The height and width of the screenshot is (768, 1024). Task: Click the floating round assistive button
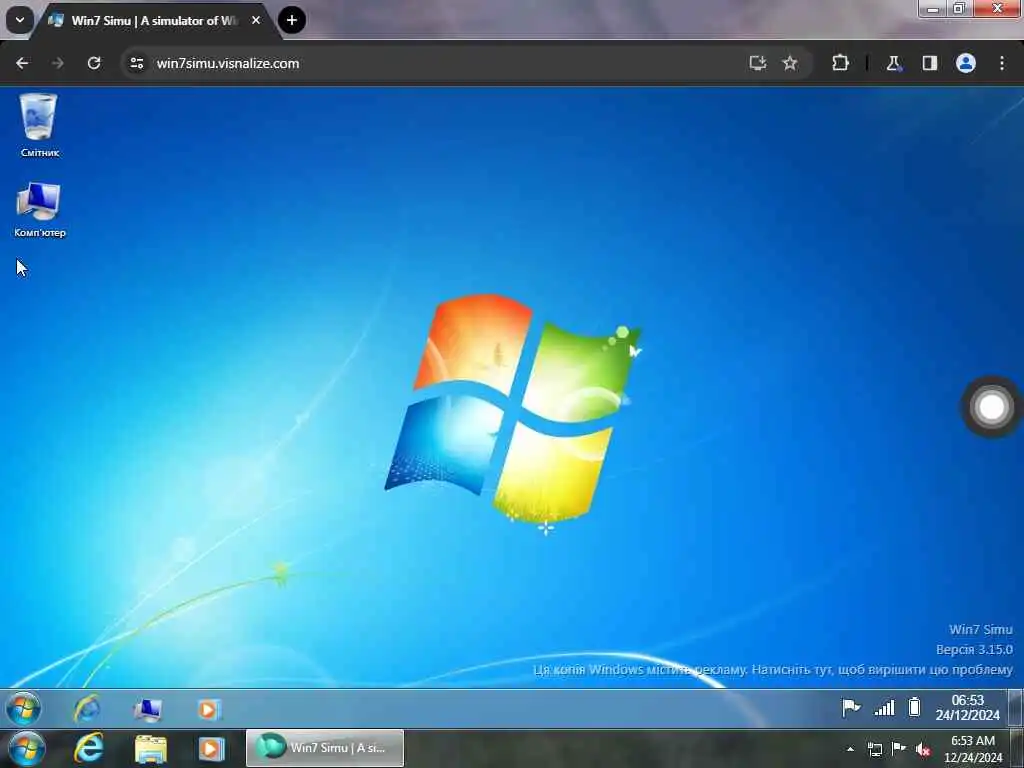[x=991, y=407]
